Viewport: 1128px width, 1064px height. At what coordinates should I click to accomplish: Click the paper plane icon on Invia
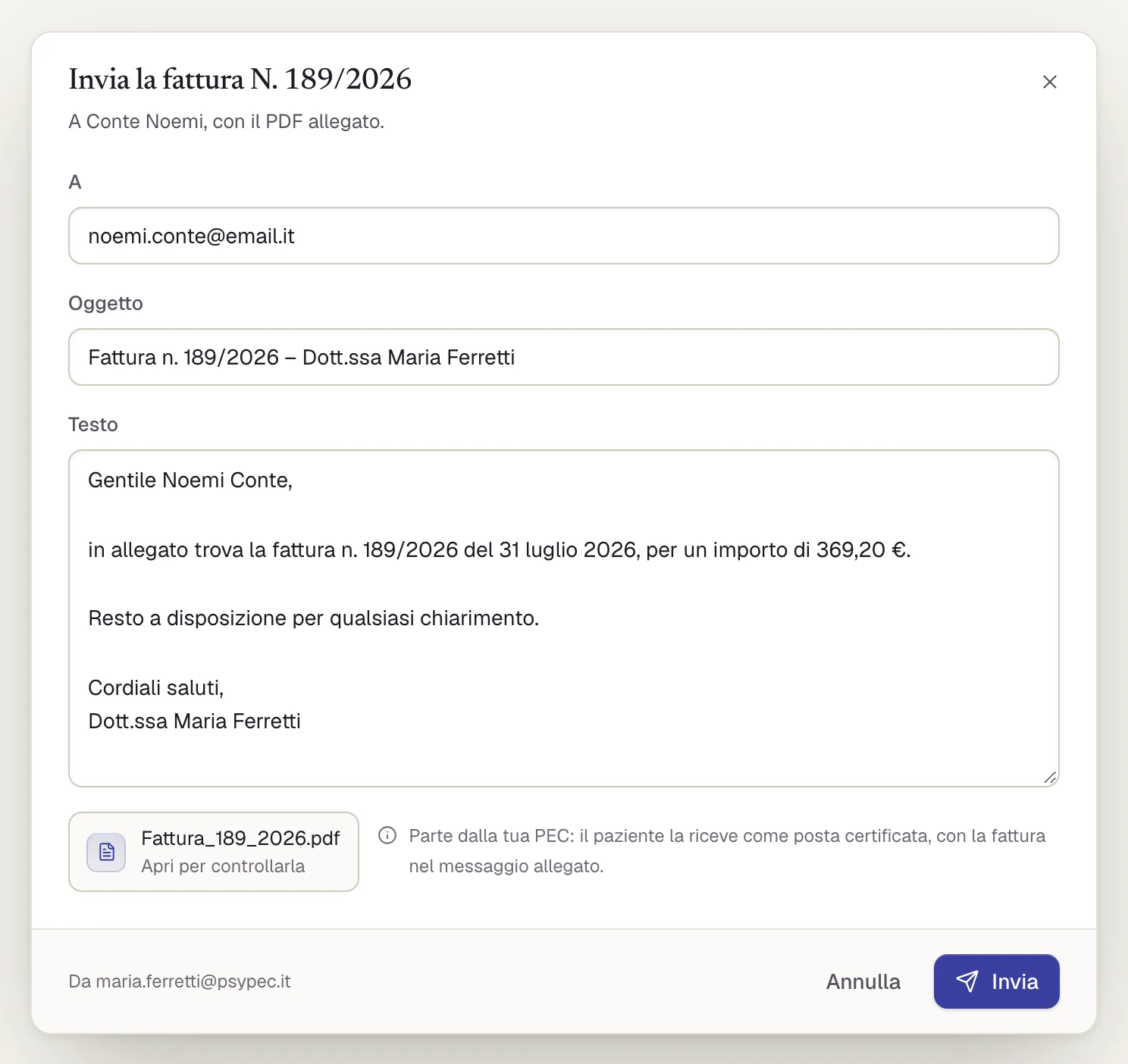967,981
